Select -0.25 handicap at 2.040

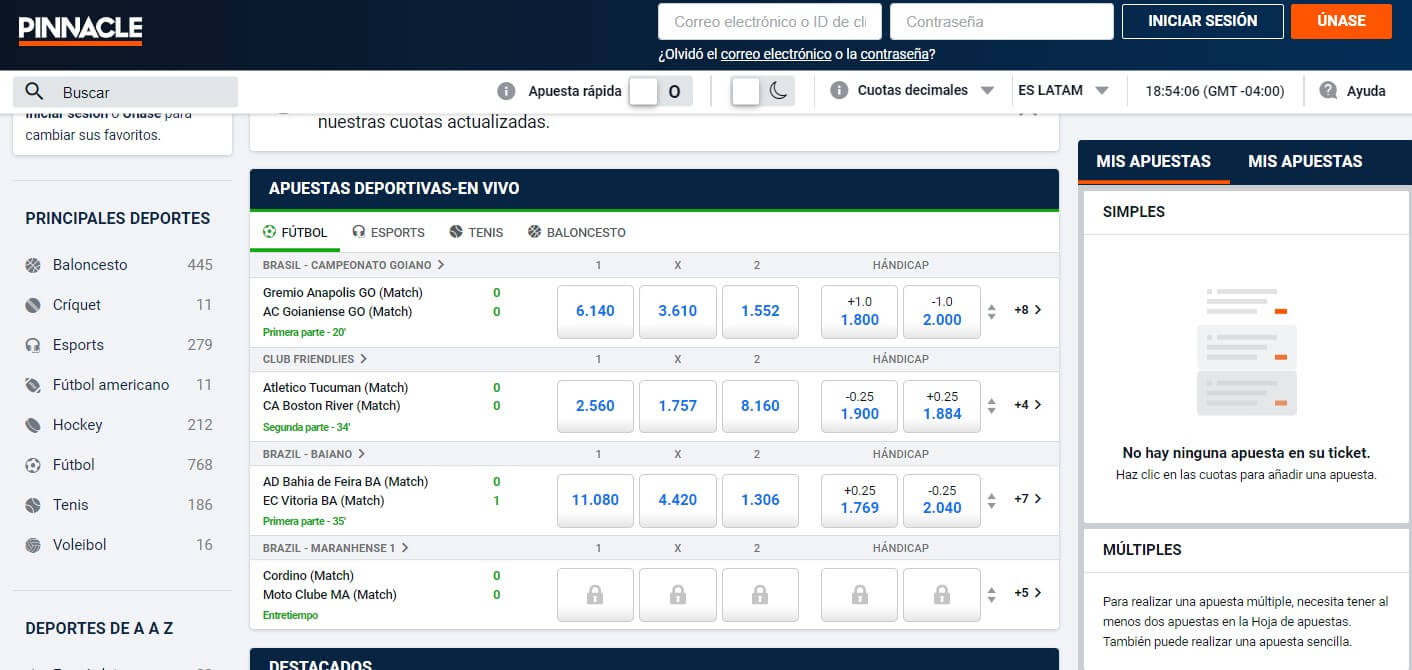point(942,500)
